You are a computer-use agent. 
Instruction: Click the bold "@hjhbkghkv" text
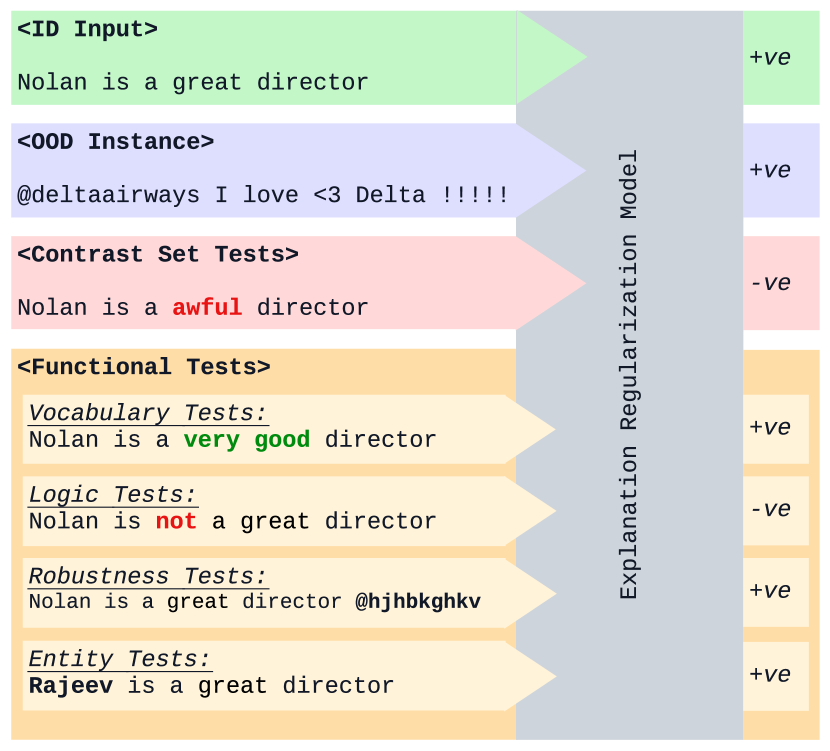coord(418,602)
